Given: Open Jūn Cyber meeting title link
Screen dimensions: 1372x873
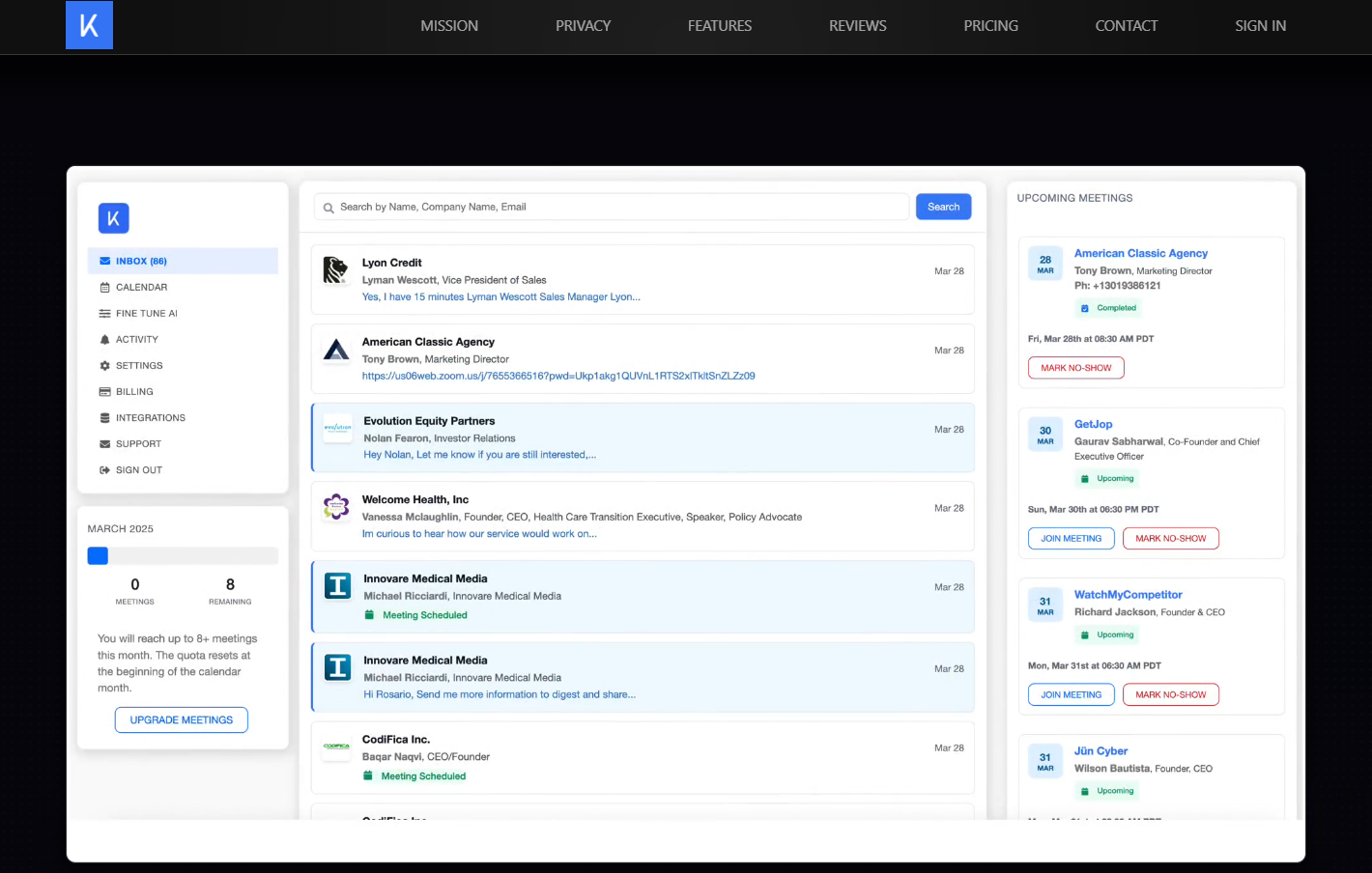Looking at the screenshot, I should click(x=1101, y=751).
